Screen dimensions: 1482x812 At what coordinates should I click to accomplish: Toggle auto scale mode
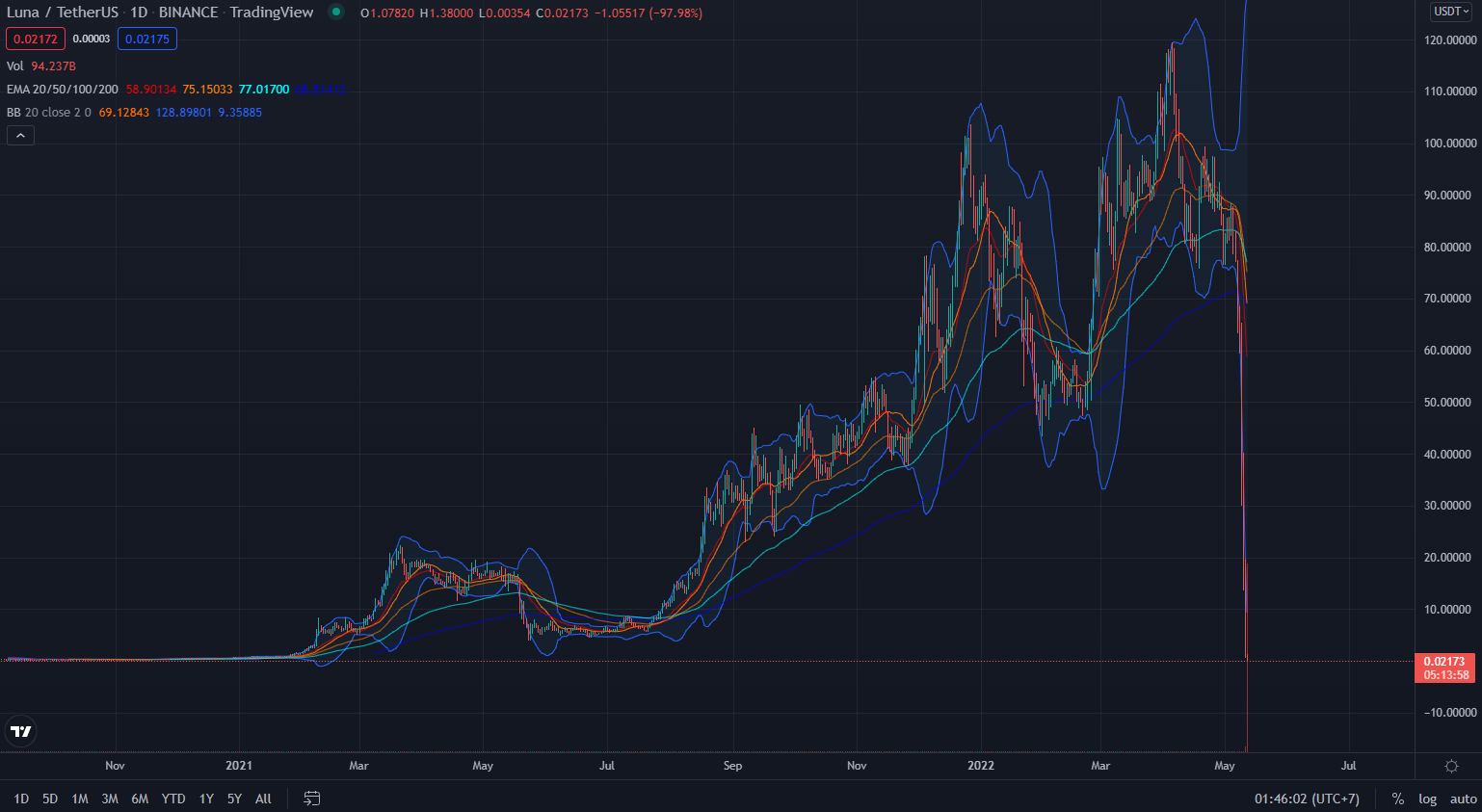[1463, 799]
